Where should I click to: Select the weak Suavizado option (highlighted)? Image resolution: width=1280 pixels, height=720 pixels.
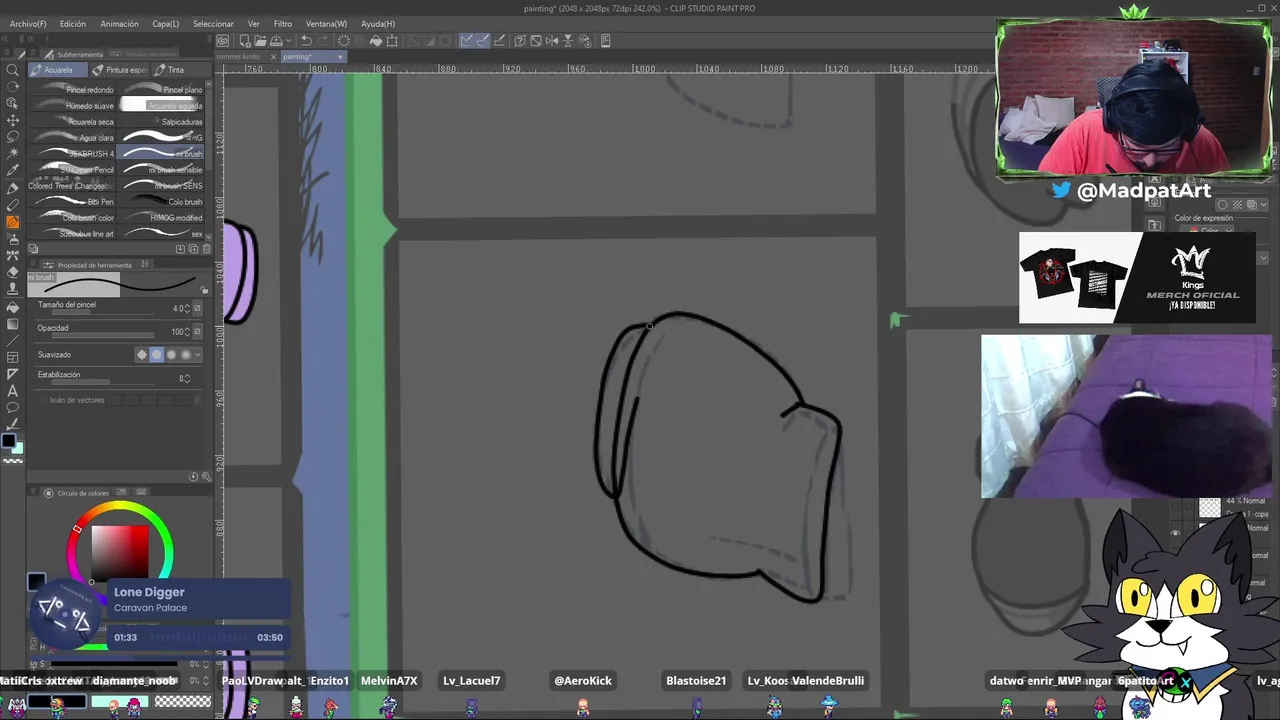pos(156,355)
